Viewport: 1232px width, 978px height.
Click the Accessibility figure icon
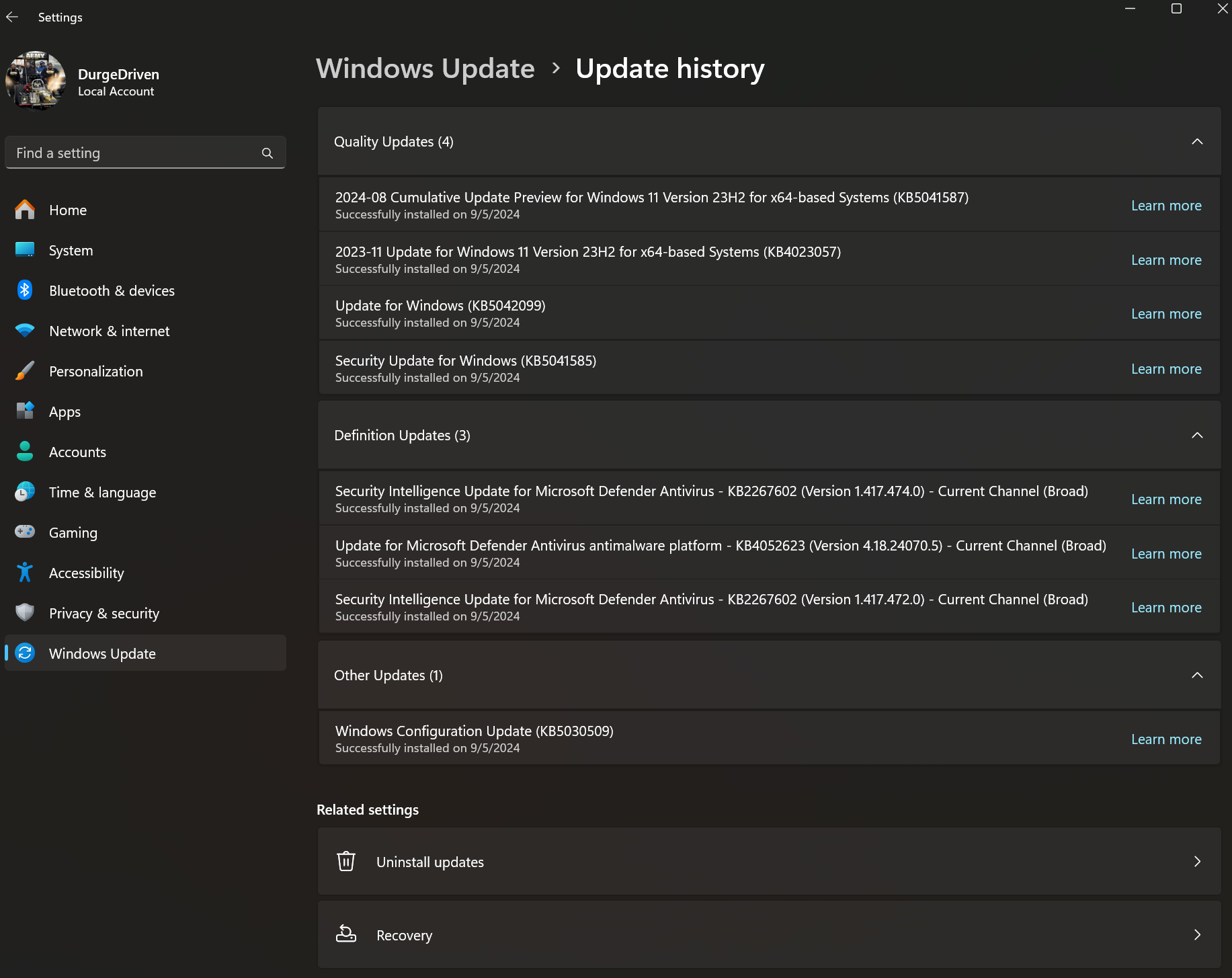[x=25, y=573]
